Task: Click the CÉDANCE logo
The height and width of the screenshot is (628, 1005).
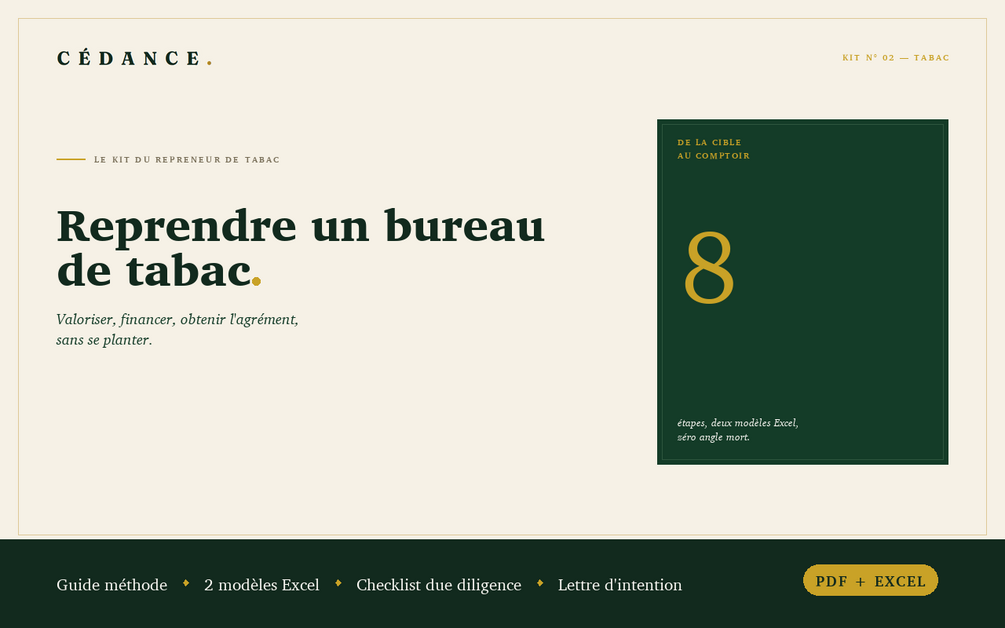Action: click(135, 58)
